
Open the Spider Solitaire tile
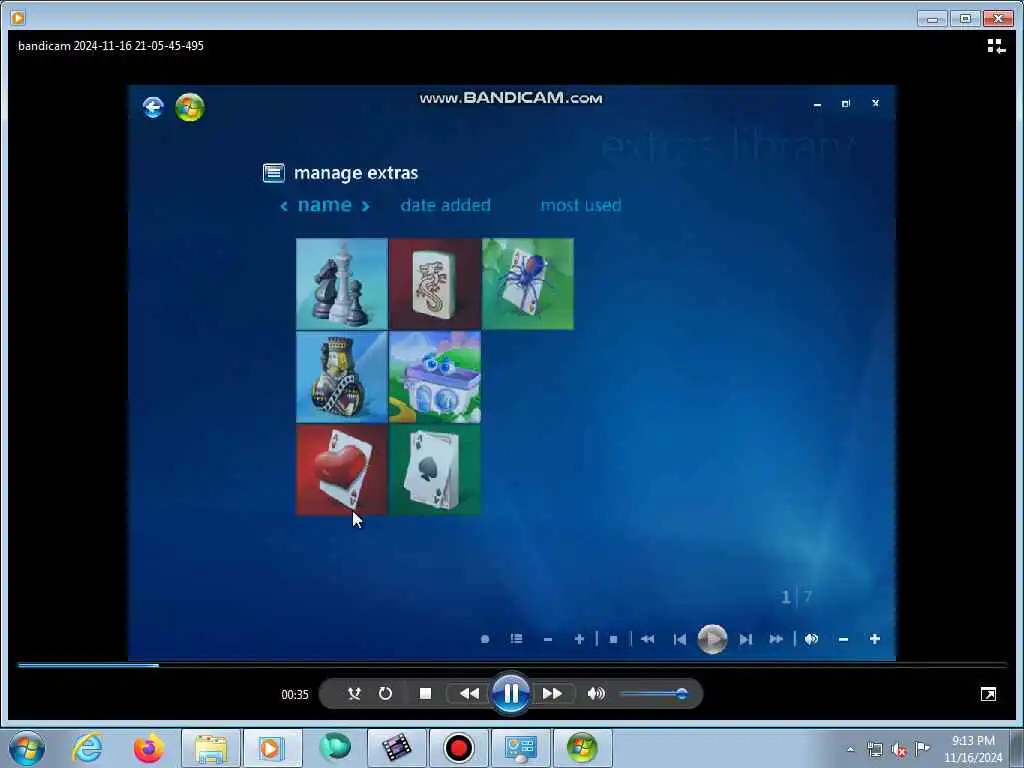[x=528, y=283]
